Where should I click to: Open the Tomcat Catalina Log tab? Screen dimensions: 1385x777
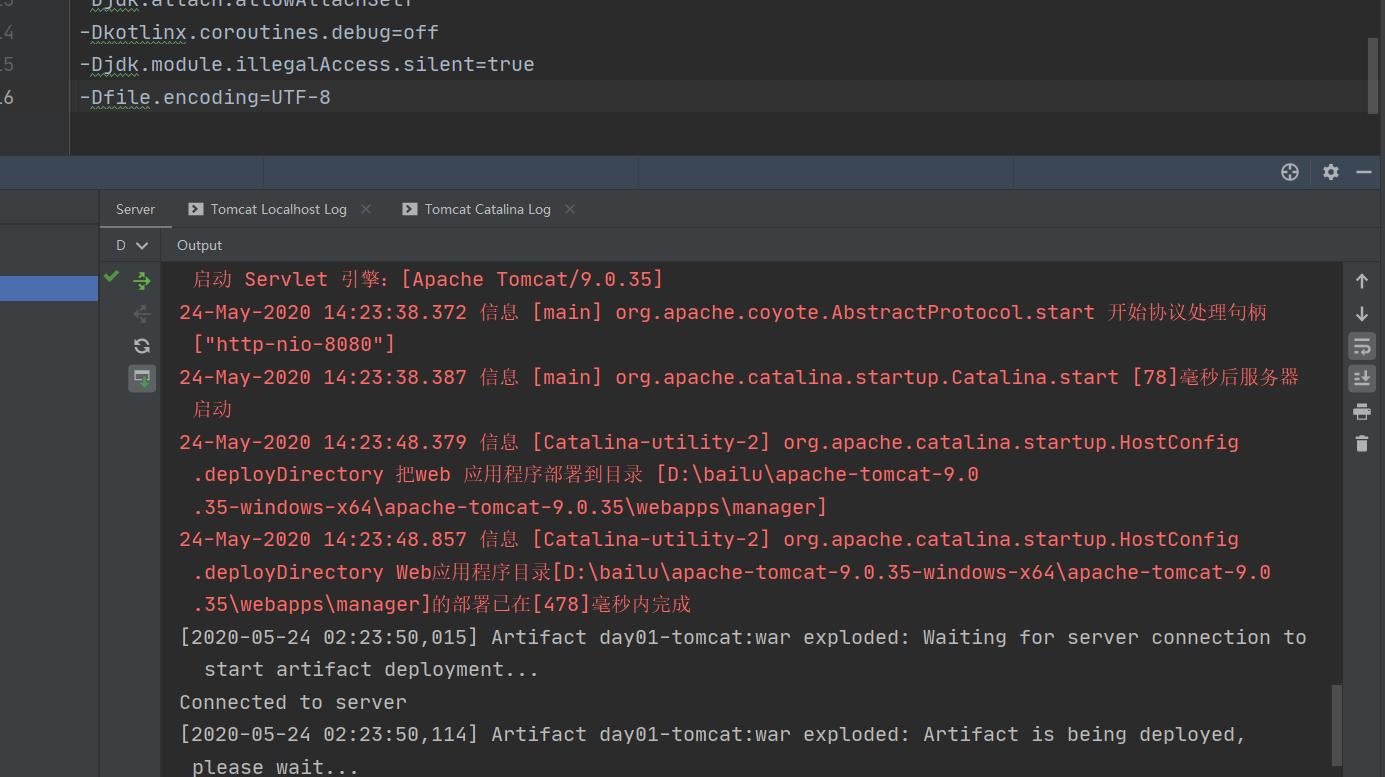click(487, 209)
